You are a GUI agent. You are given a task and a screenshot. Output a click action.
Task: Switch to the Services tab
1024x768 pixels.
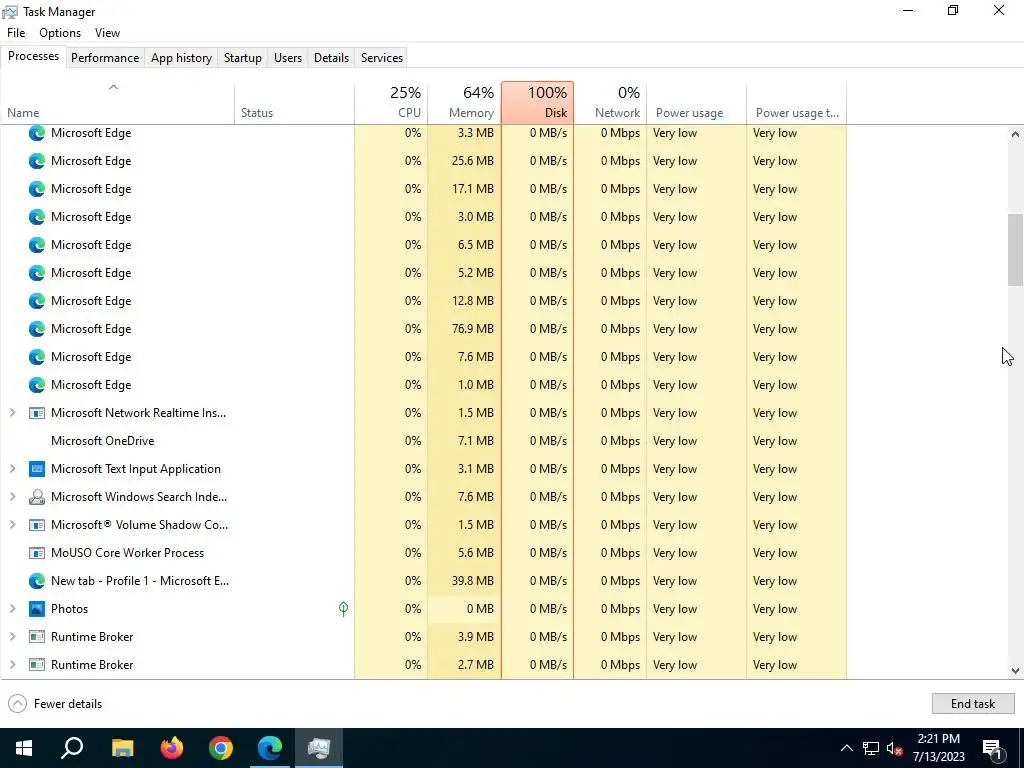(382, 57)
